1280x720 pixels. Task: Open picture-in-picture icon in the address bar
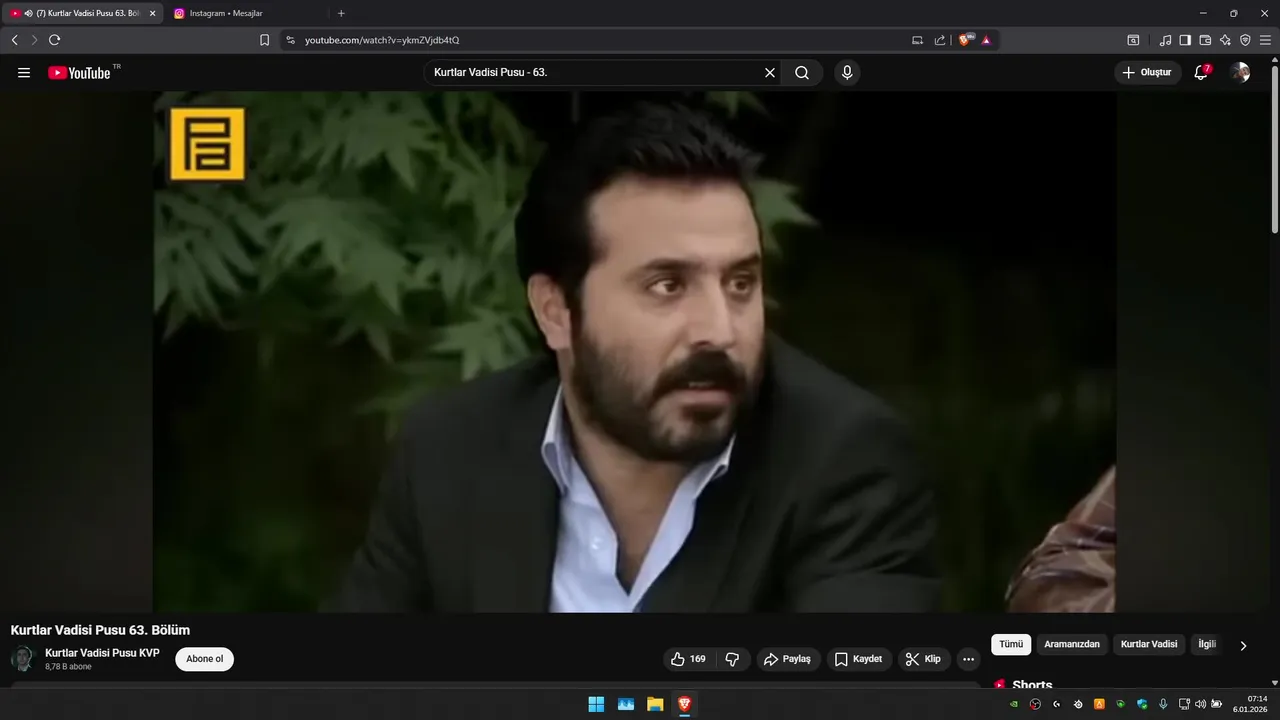917,40
